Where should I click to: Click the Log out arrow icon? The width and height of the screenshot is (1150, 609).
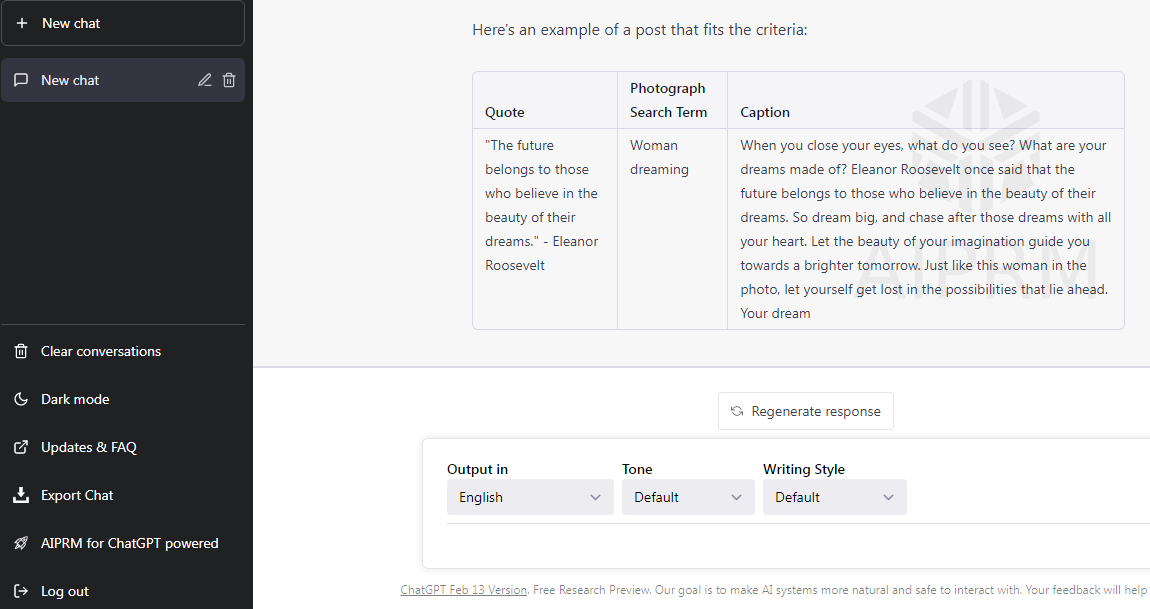click(21, 591)
